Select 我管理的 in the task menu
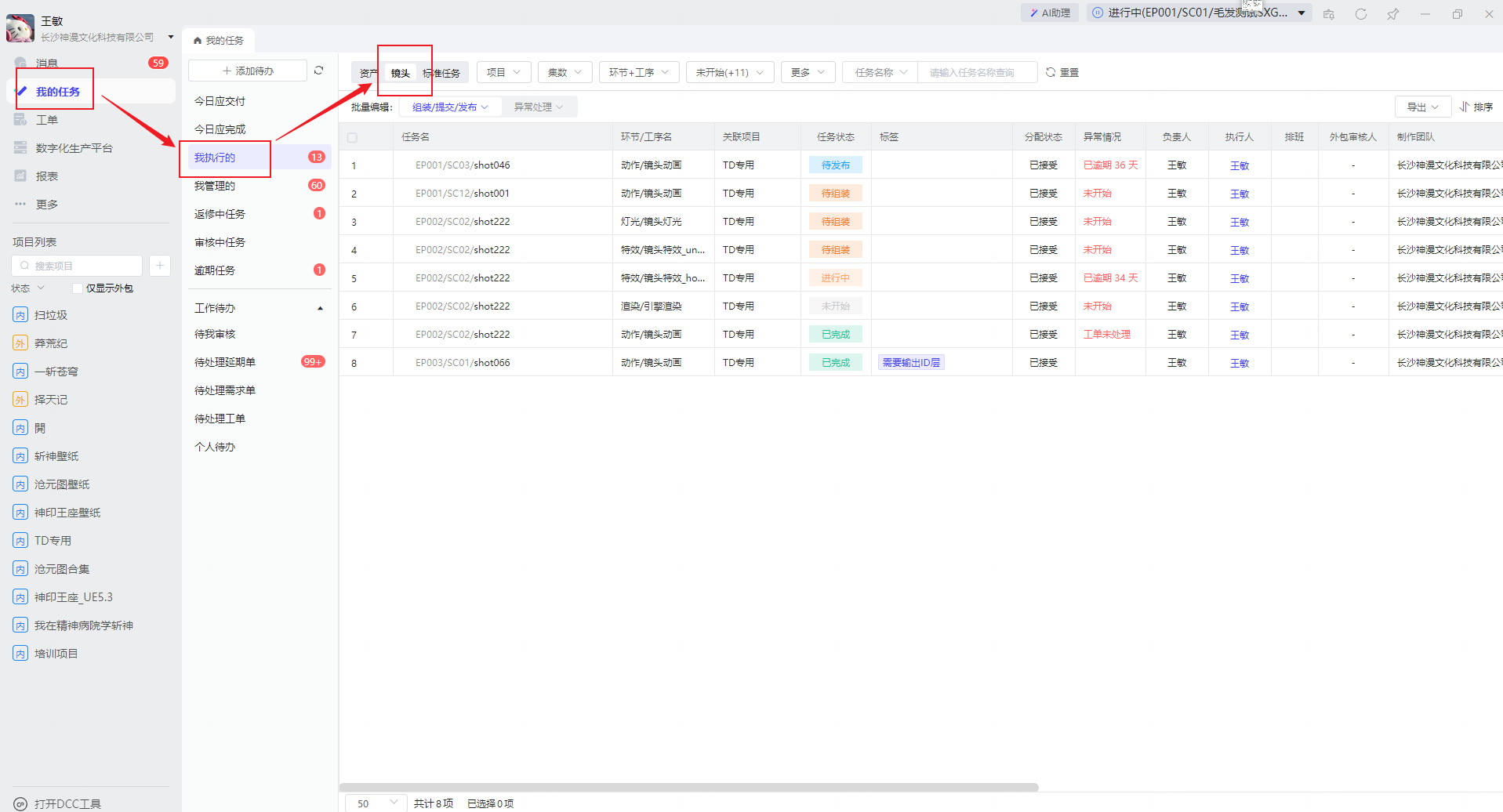This screenshot has width=1503, height=812. (215, 186)
